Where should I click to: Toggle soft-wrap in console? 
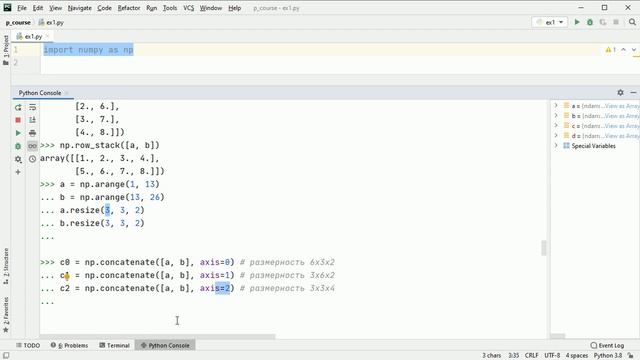pyautogui.click(x=32, y=107)
